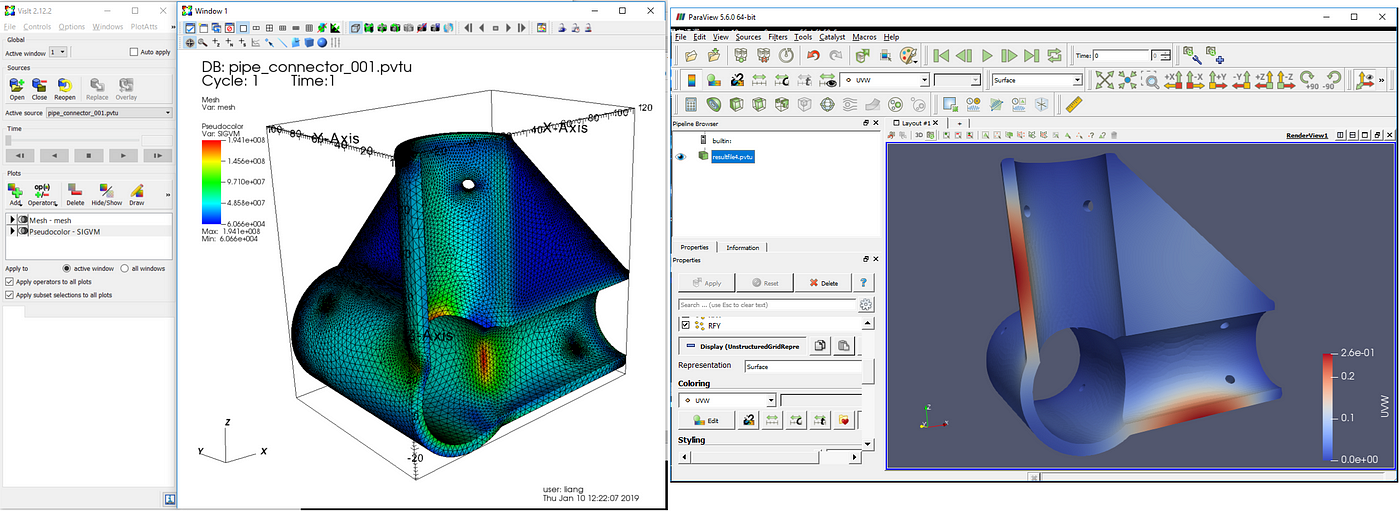
Task: Click the Delete button in Properties
Action: 824,283
